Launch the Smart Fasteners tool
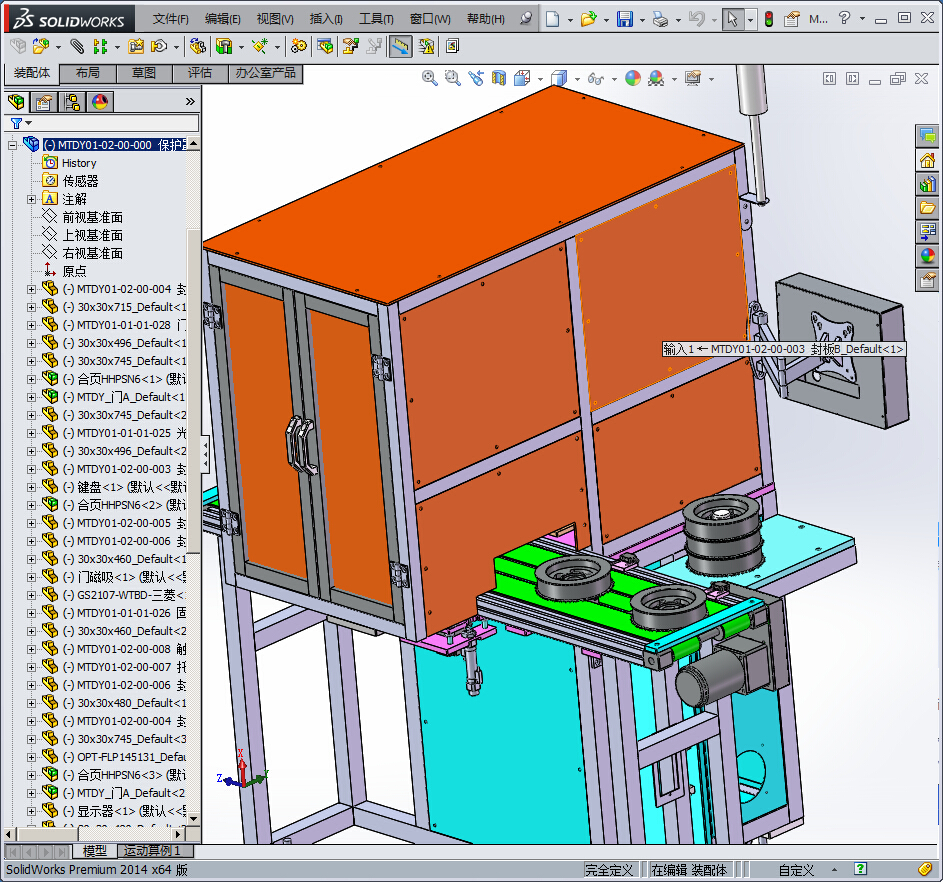 coord(137,46)
